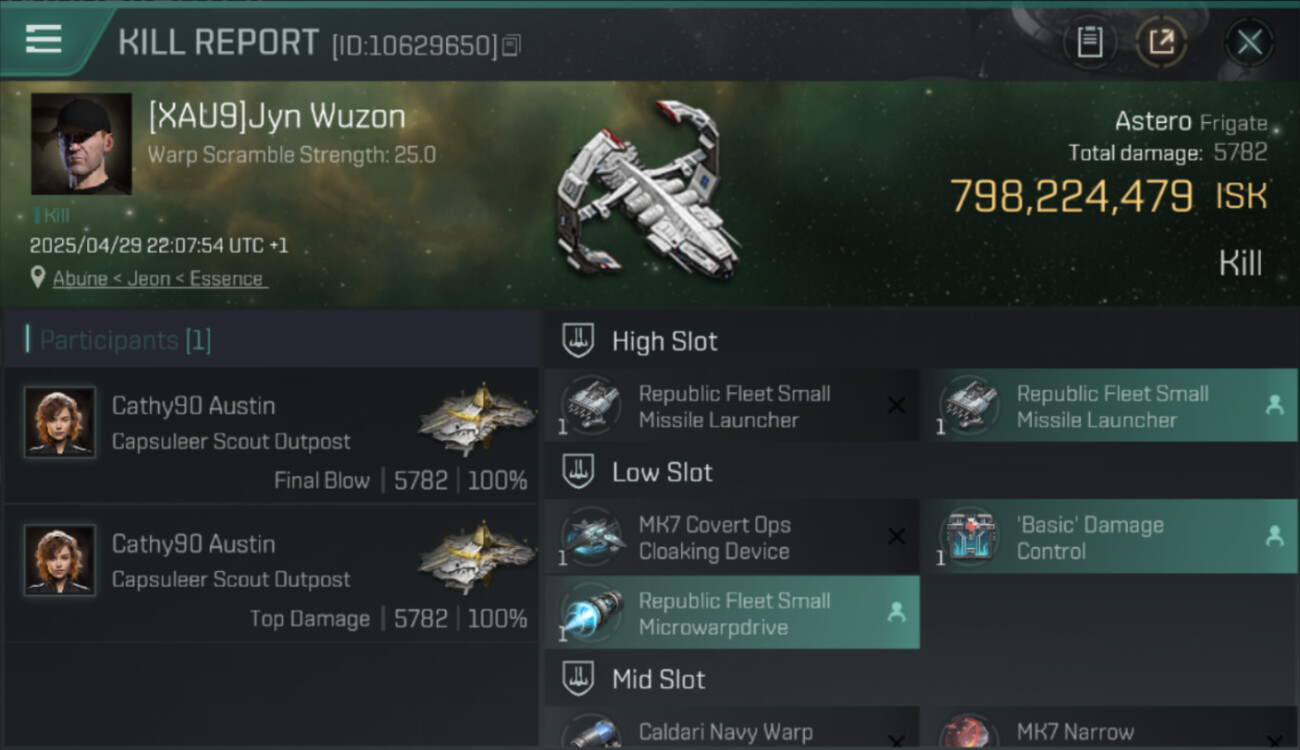The height and width of the screenshot is (750, 1300).
Task: Open Jyn Wuzon's pilot portrait
Action: pyautogui.click(x=81, y=144)
